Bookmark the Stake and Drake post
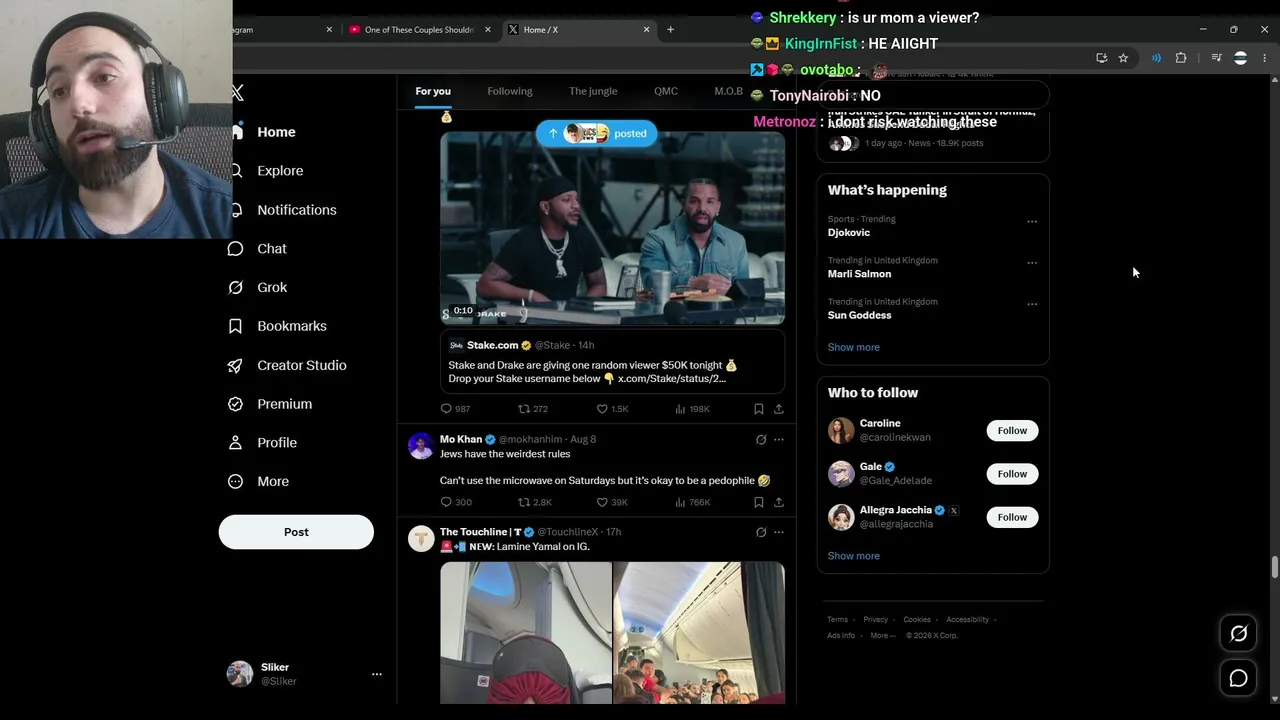The image size is (1280, 720). click(x=758, y=409)
